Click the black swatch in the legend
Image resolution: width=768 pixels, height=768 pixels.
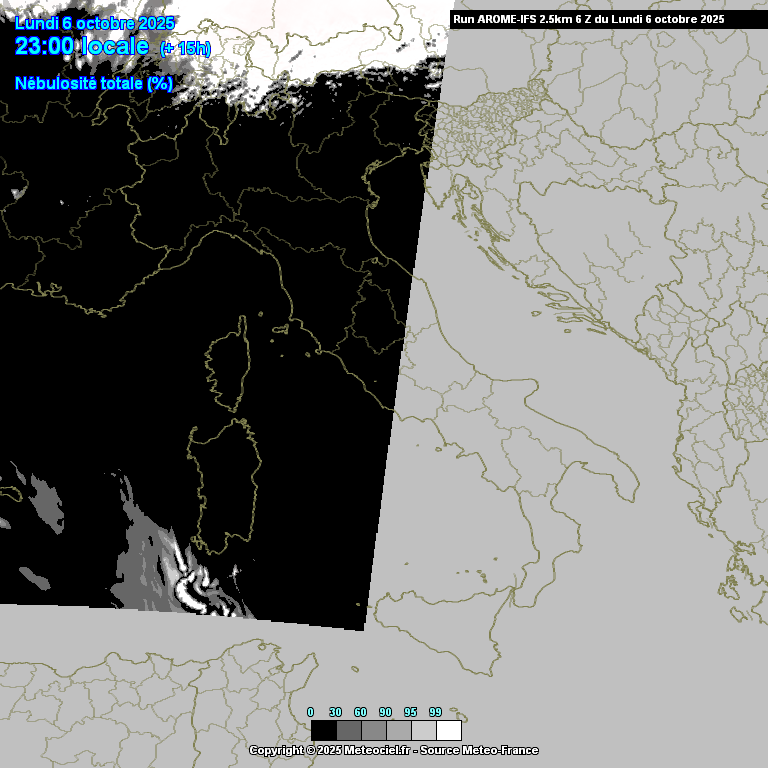point(323,730)
